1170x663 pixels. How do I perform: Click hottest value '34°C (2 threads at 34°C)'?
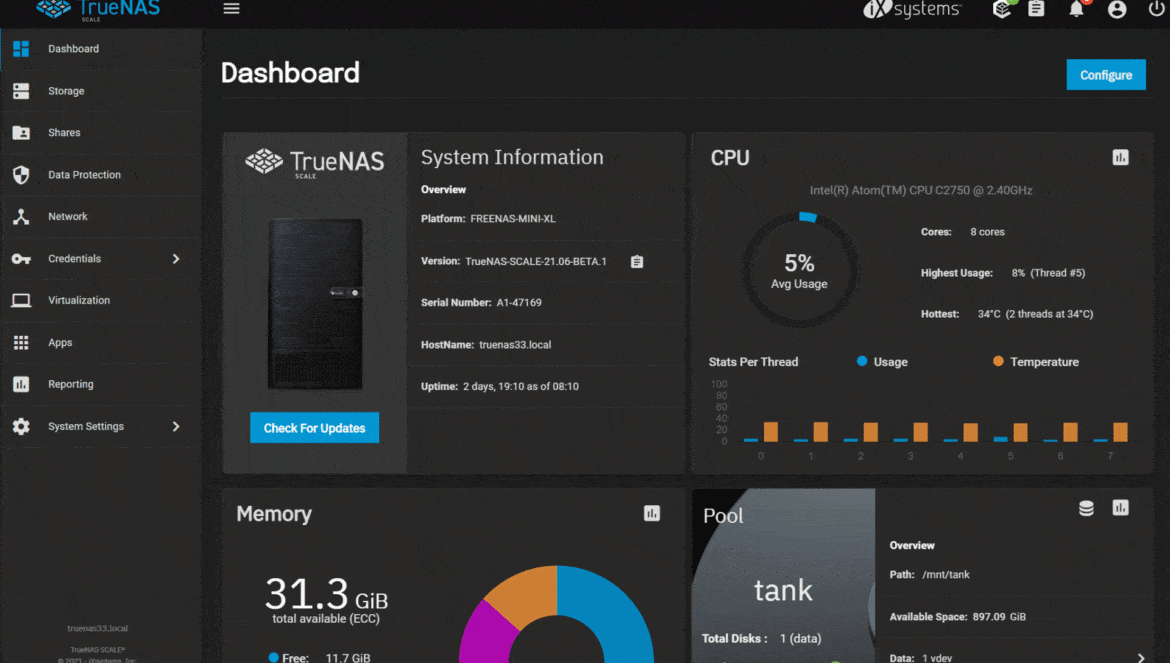point(1035,314)
